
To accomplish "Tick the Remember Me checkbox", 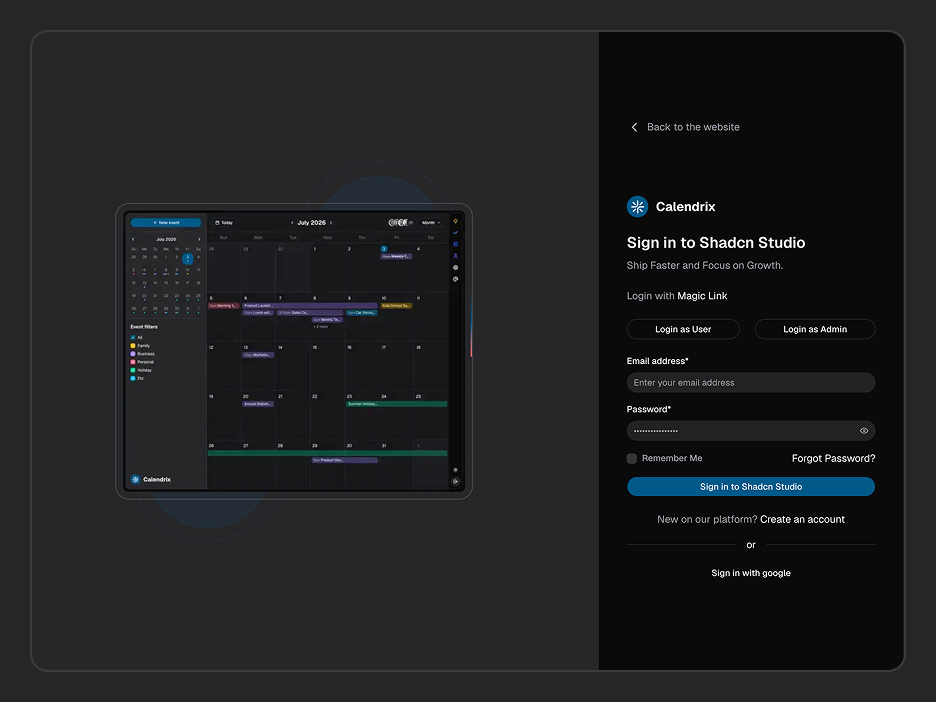I will 632,458.
